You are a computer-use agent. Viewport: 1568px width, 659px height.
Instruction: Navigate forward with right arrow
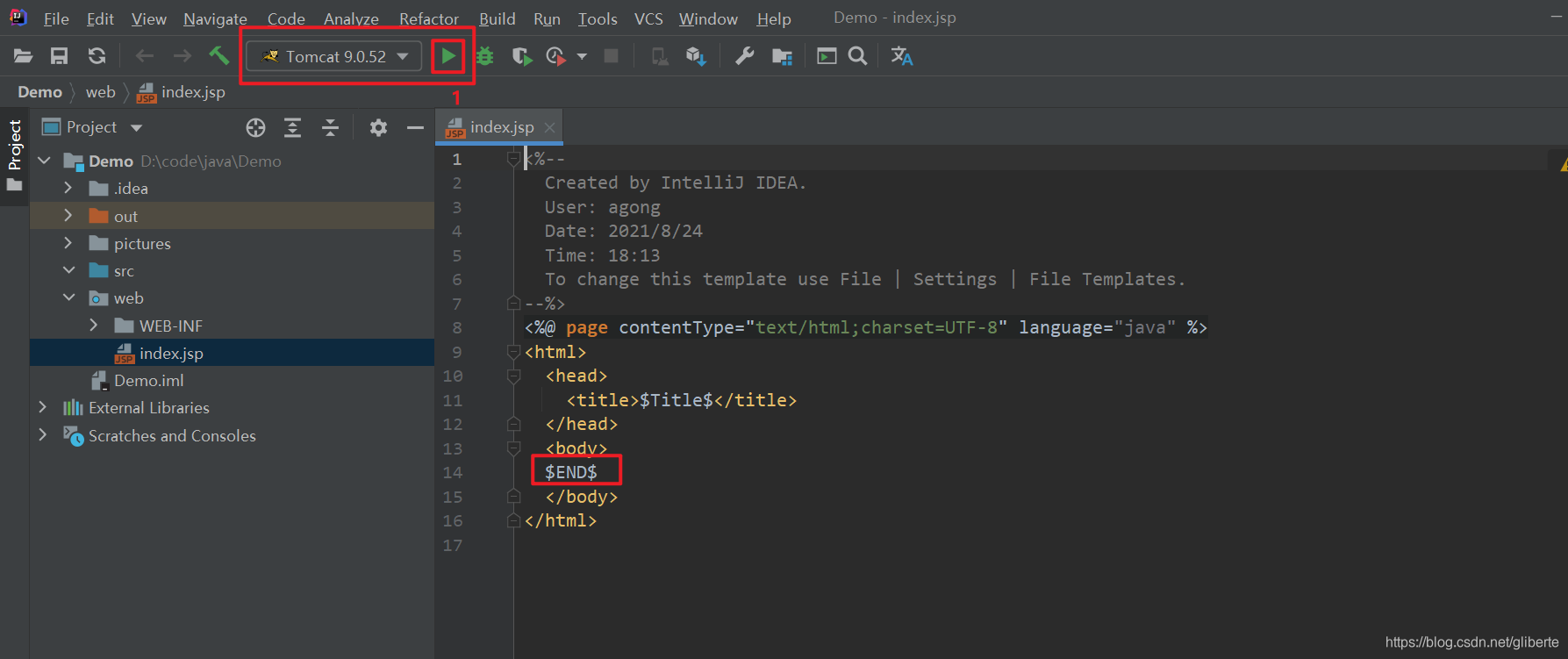click(x=182, y=56)
